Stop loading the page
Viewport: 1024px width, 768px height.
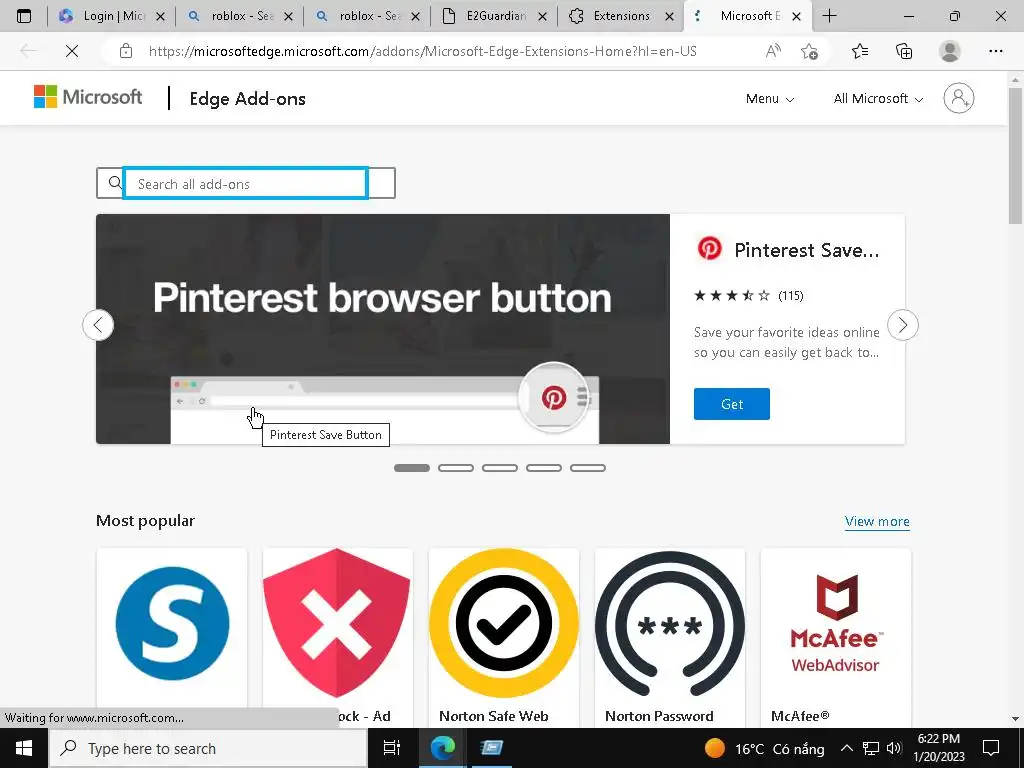click(72, 51)
